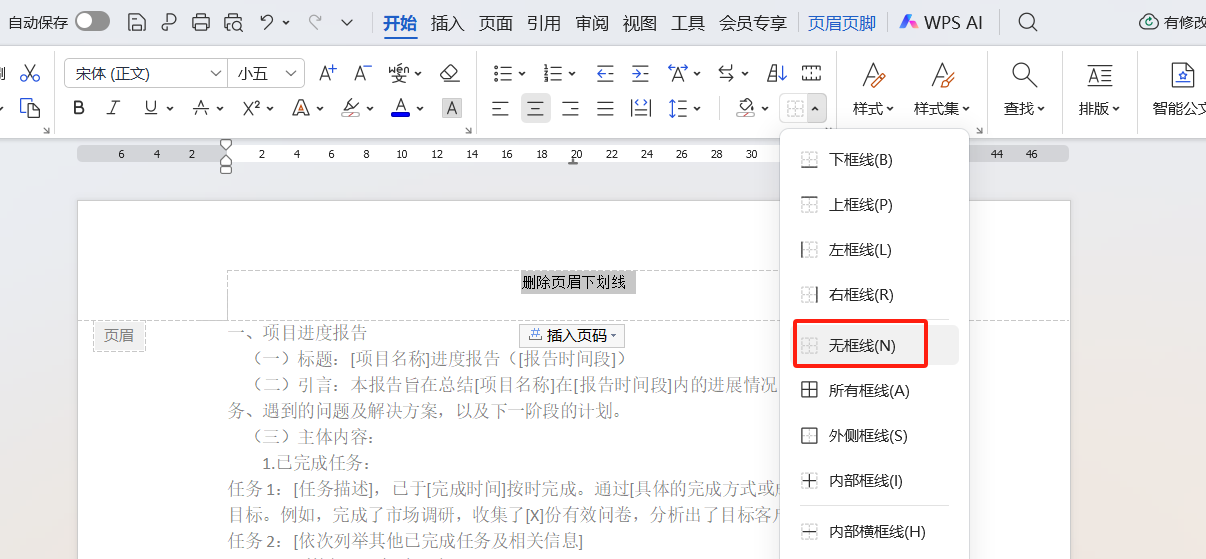Open the line spacing icon

click(677, 108)
